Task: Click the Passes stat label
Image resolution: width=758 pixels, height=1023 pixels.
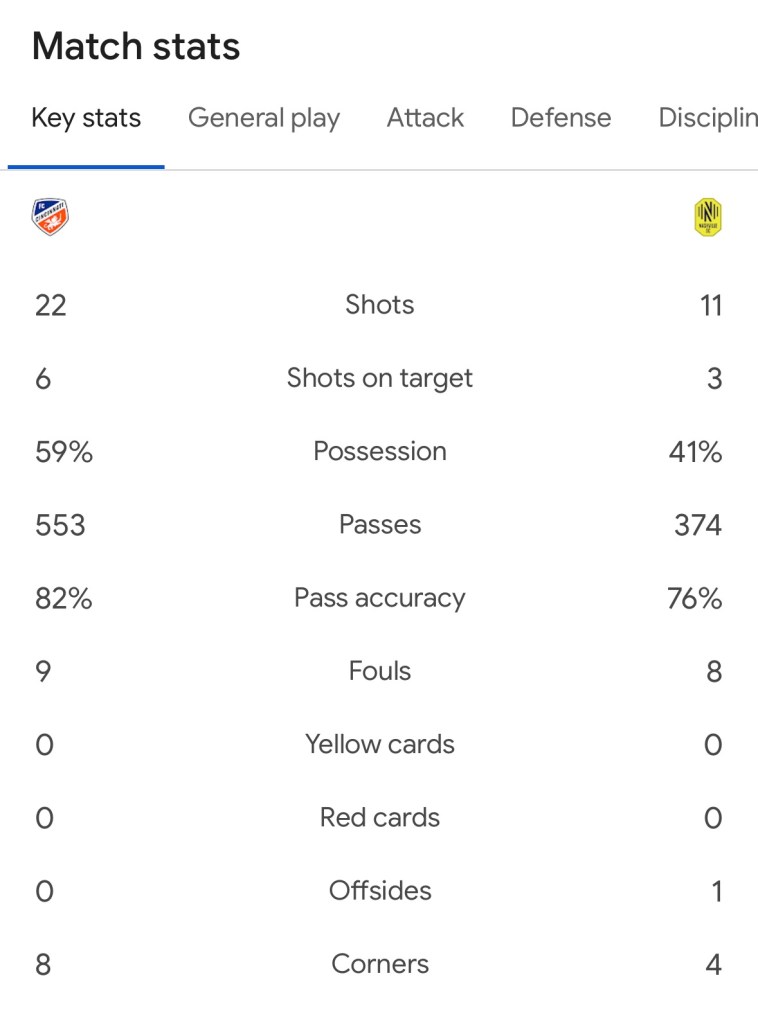Action: (380, 524)
